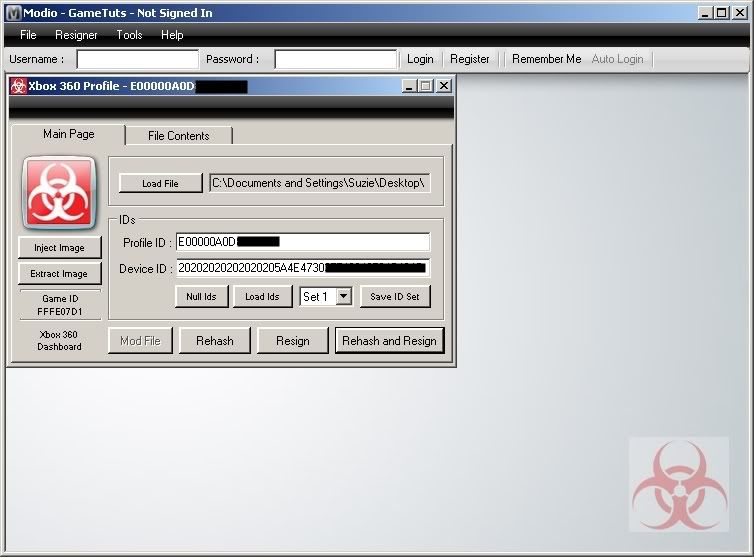Viewport: 754px width, 557px height.
Task: Click the red biohazard profile image
Action: [x=59, y=192]
